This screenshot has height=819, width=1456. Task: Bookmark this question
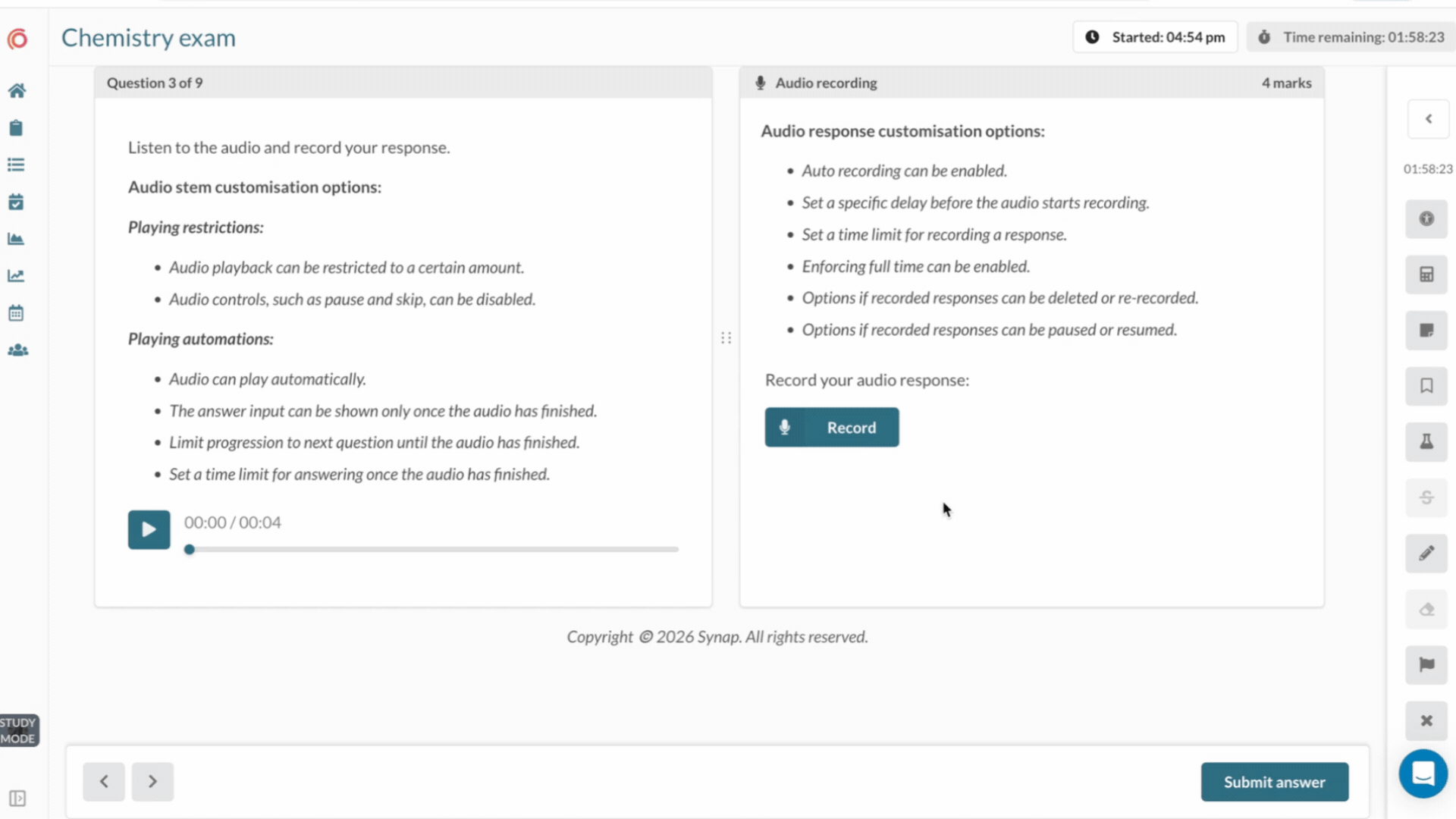pos(1426,386)
